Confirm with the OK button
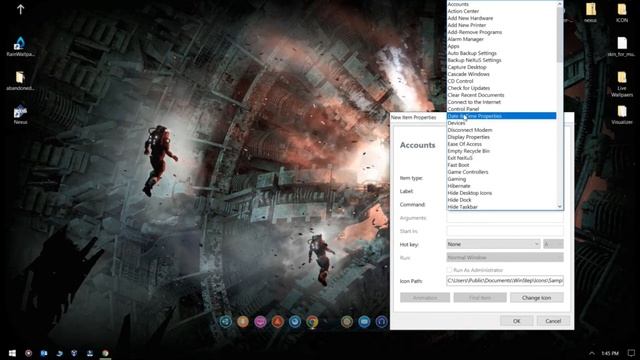This screenshot has width=640, height=360. (x=517, y=321)
